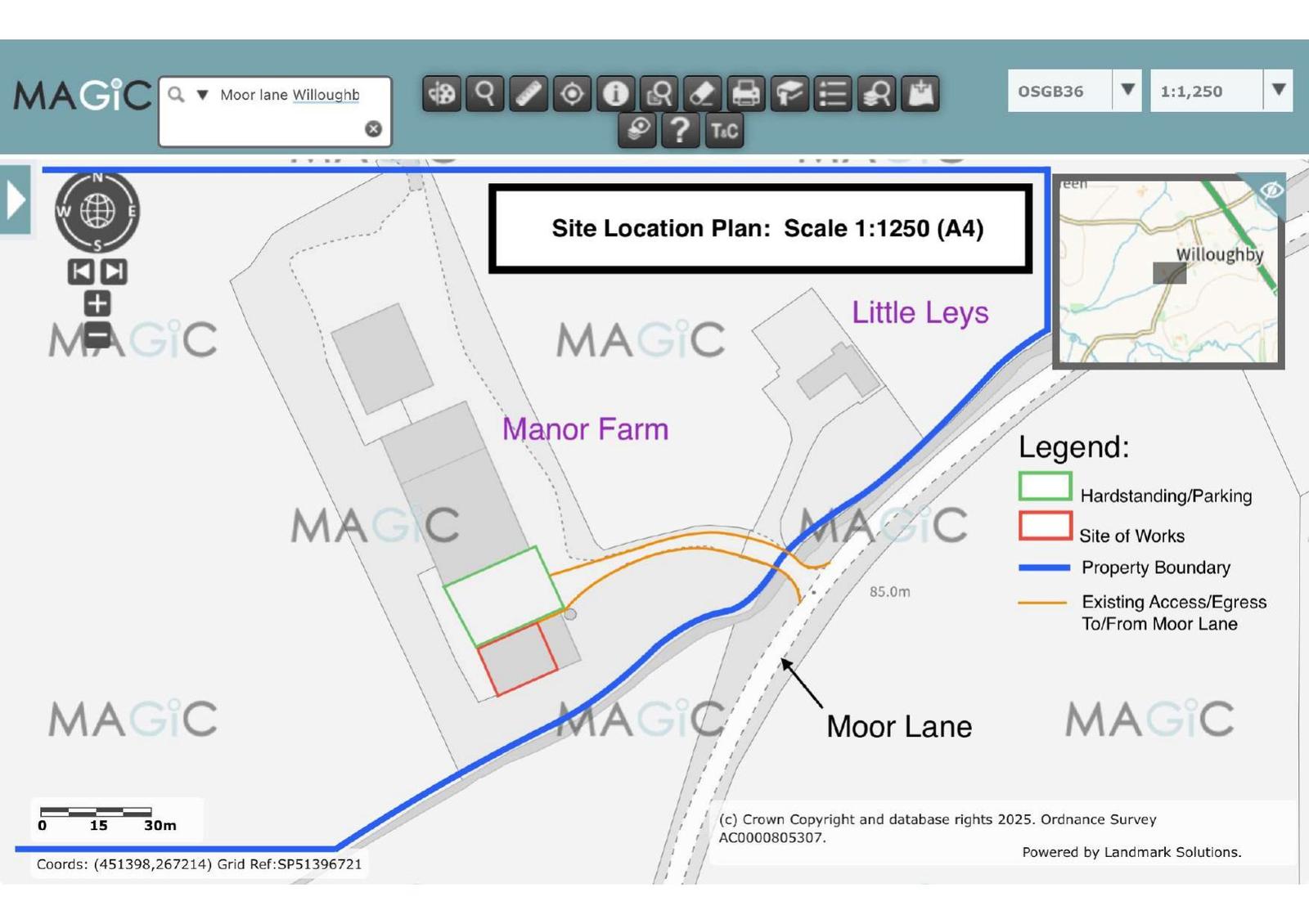
Task: Click the crosshair locate tool
Action: [x=572, y=93]
